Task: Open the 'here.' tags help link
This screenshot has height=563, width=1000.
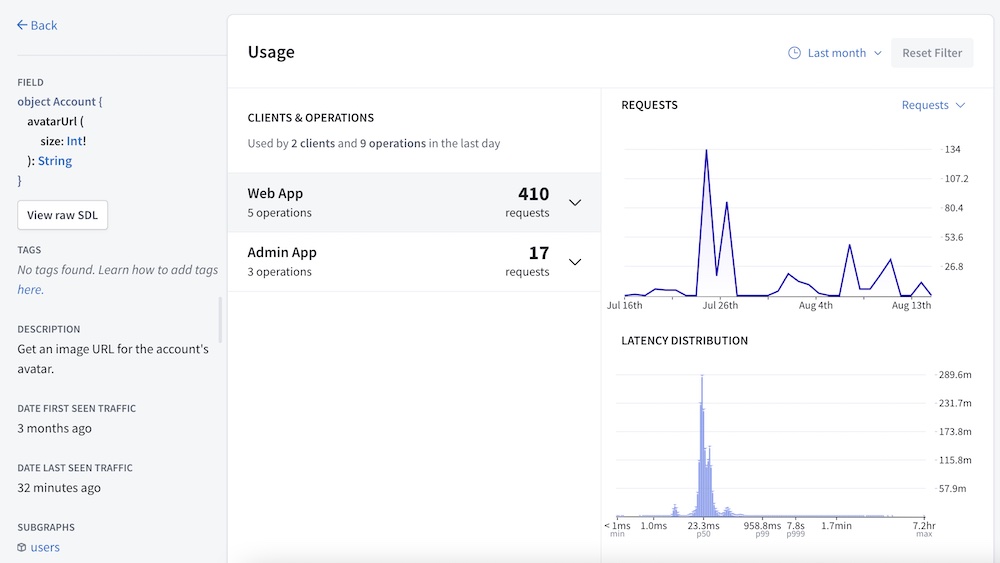Action: coord(31,289)
